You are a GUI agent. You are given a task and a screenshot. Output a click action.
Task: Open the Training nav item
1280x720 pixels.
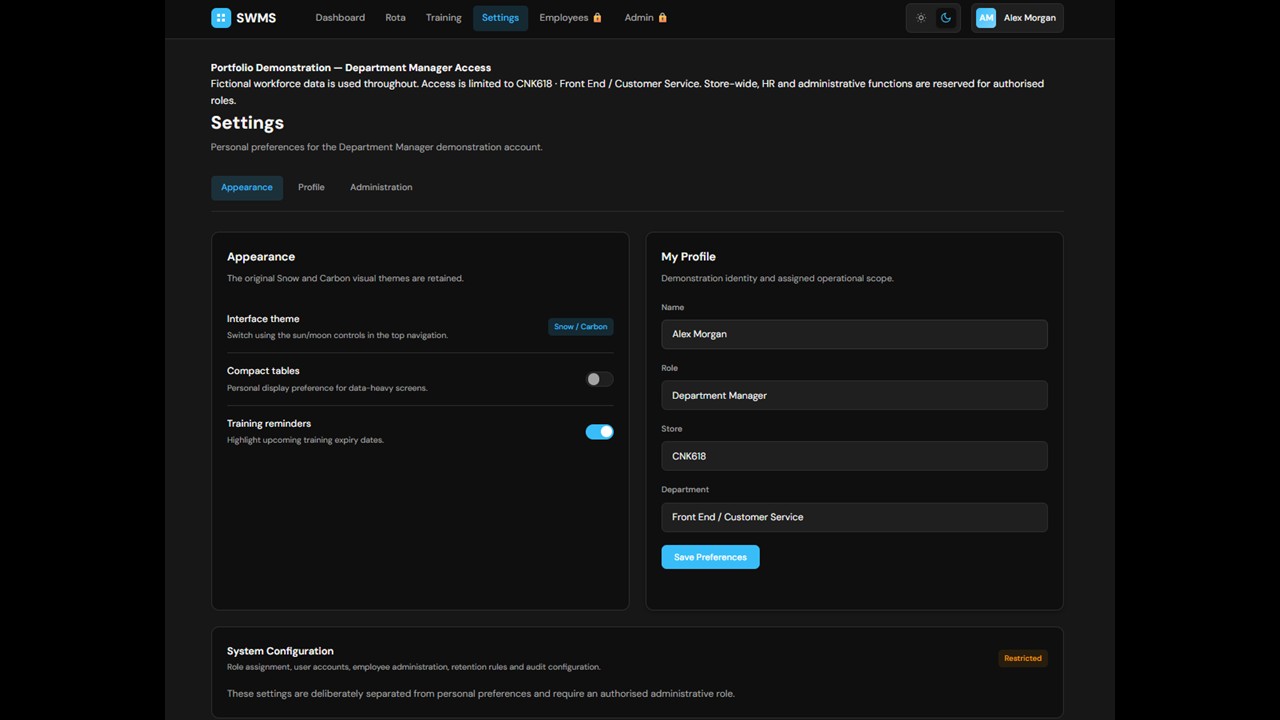click(x=443, y=18)
